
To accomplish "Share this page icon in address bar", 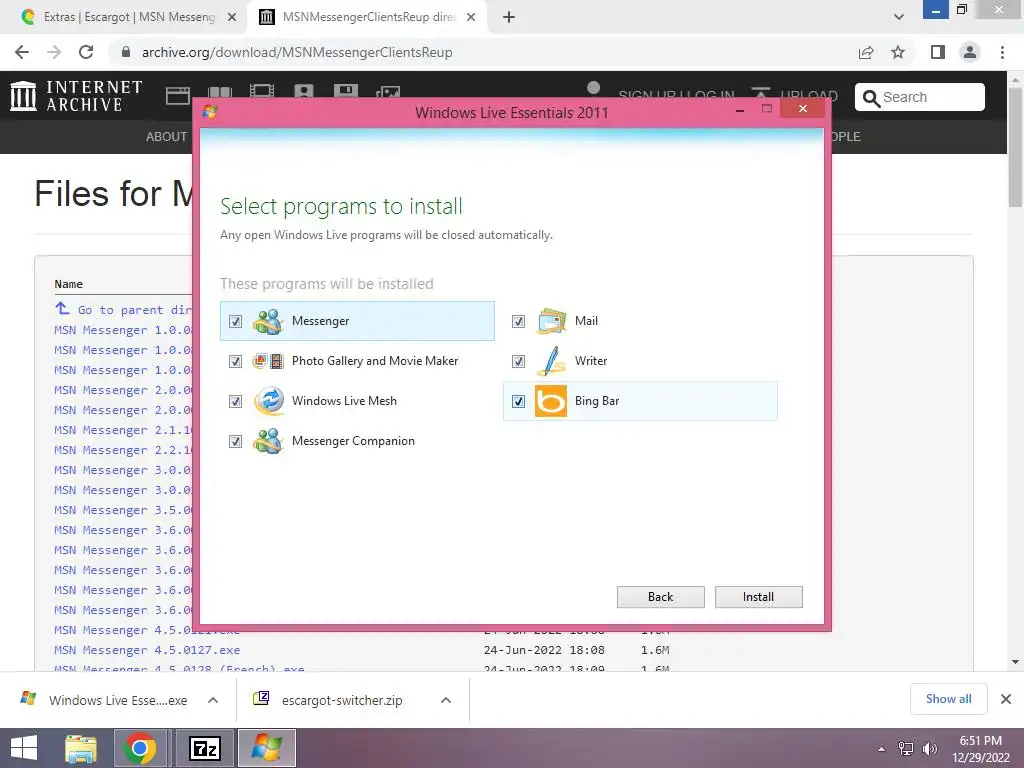I will click(x=866, y=52).
